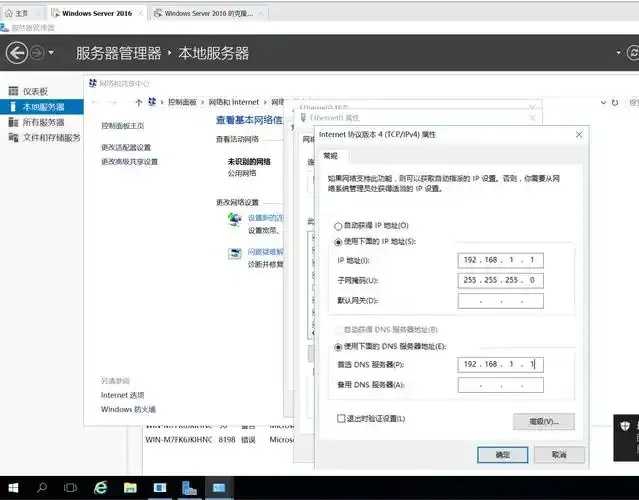639x500 pixels.
Task: Launch Internet Explorer from the taskbar
Action: point(100,488)
